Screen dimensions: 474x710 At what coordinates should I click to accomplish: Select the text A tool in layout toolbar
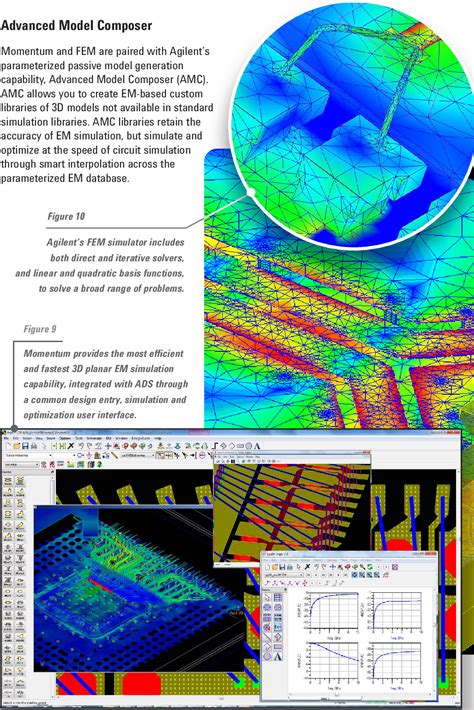(257, 446)
